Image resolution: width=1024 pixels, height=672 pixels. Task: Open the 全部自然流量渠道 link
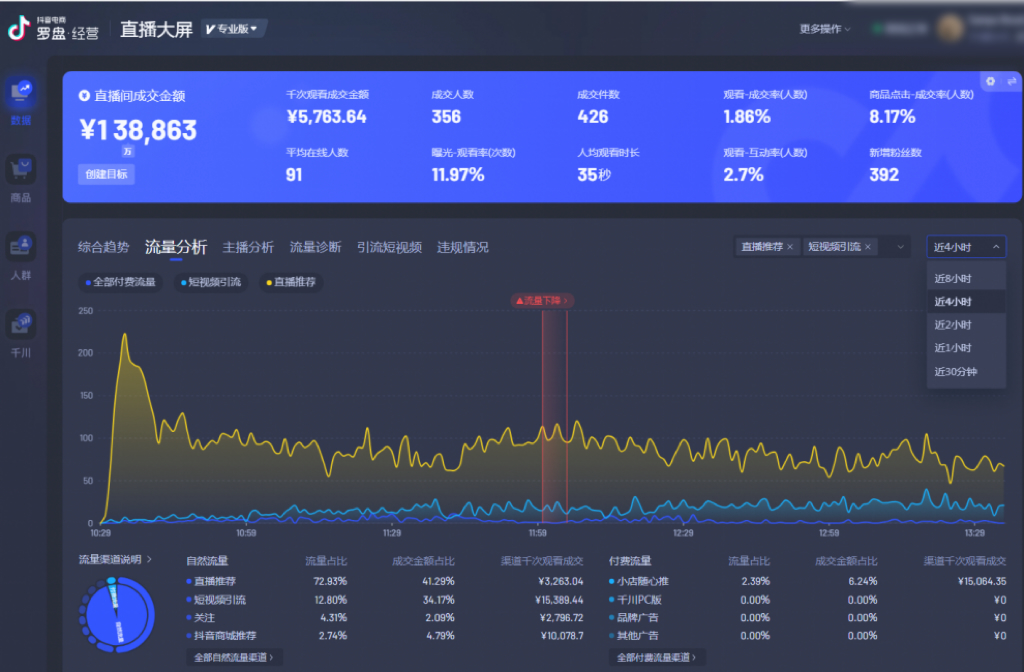coord(235,657)
